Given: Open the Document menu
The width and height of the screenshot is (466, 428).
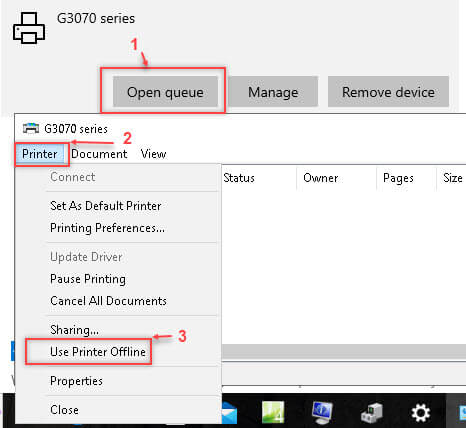Looking at the screenshot, I should click(x=99, y=154).
